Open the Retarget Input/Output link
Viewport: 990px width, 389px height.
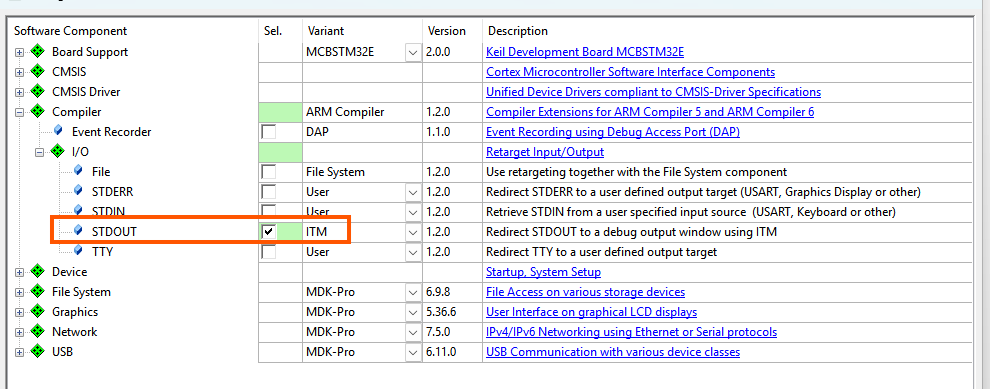pyautogui.click(x=545, y=152)
